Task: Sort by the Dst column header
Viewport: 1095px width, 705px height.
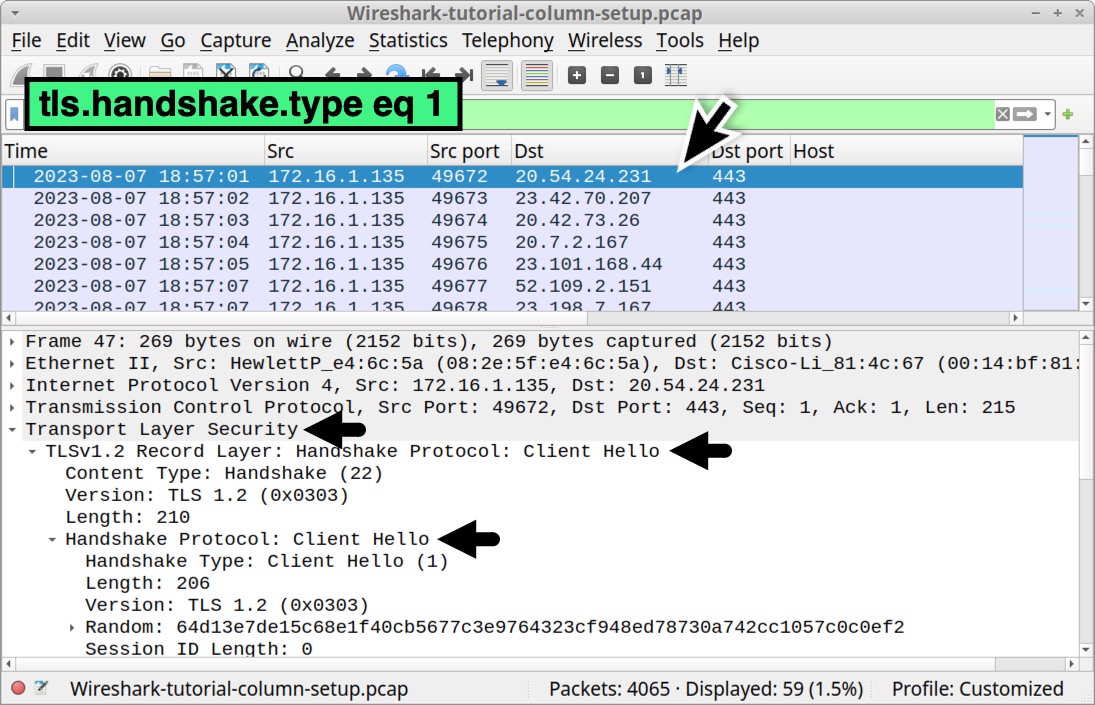Action: point(610,151)
